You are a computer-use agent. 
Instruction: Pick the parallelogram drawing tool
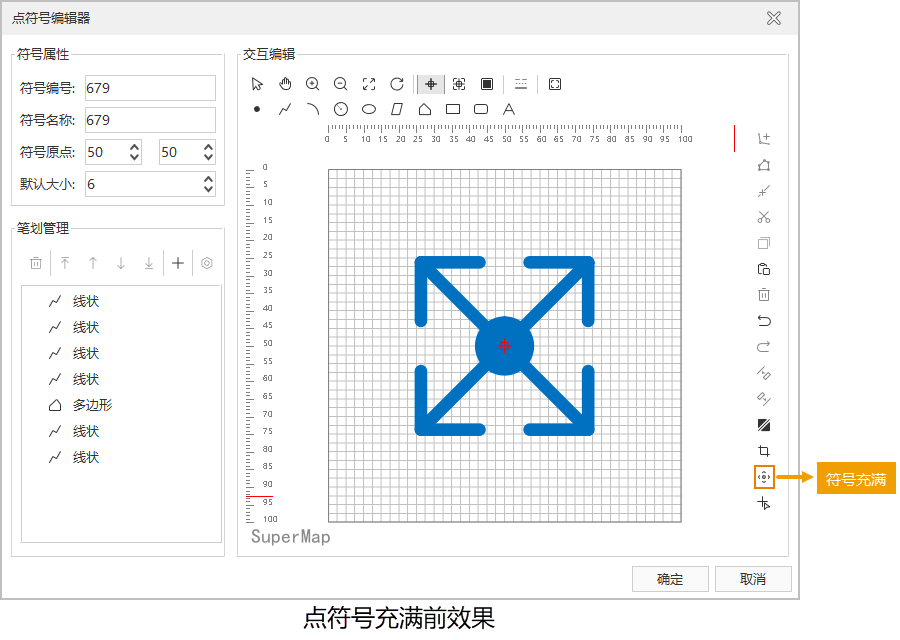[397, 109]
